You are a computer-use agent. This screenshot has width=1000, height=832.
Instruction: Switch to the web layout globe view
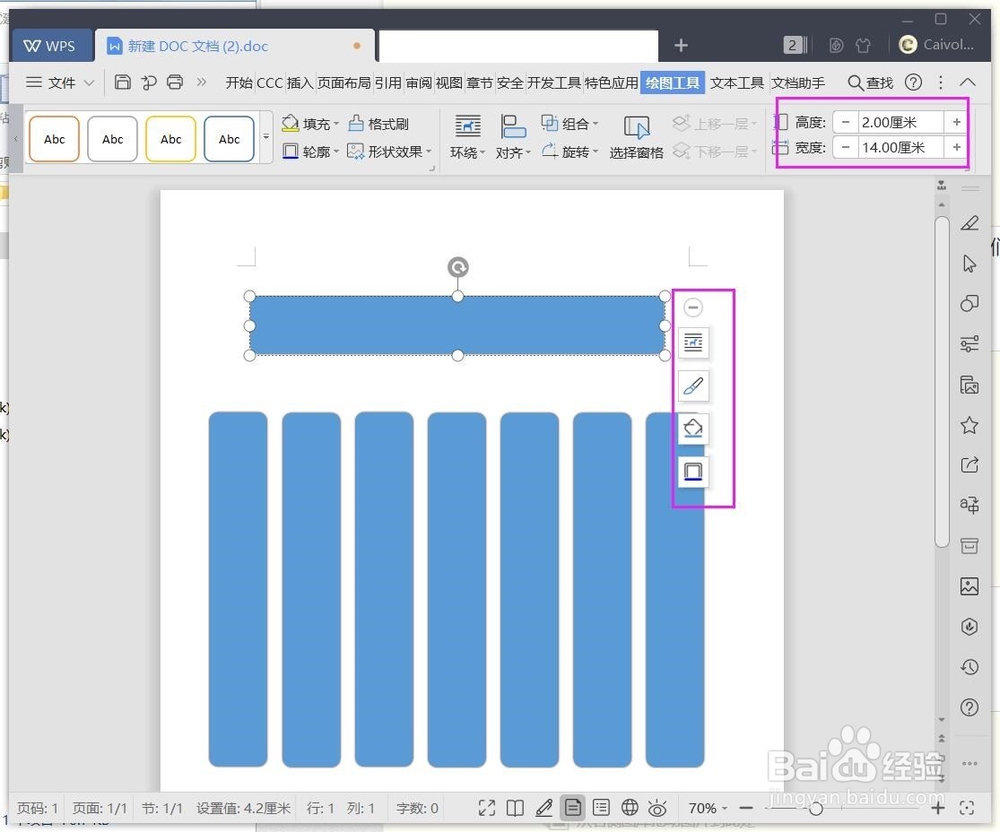(x=629, y=808)
